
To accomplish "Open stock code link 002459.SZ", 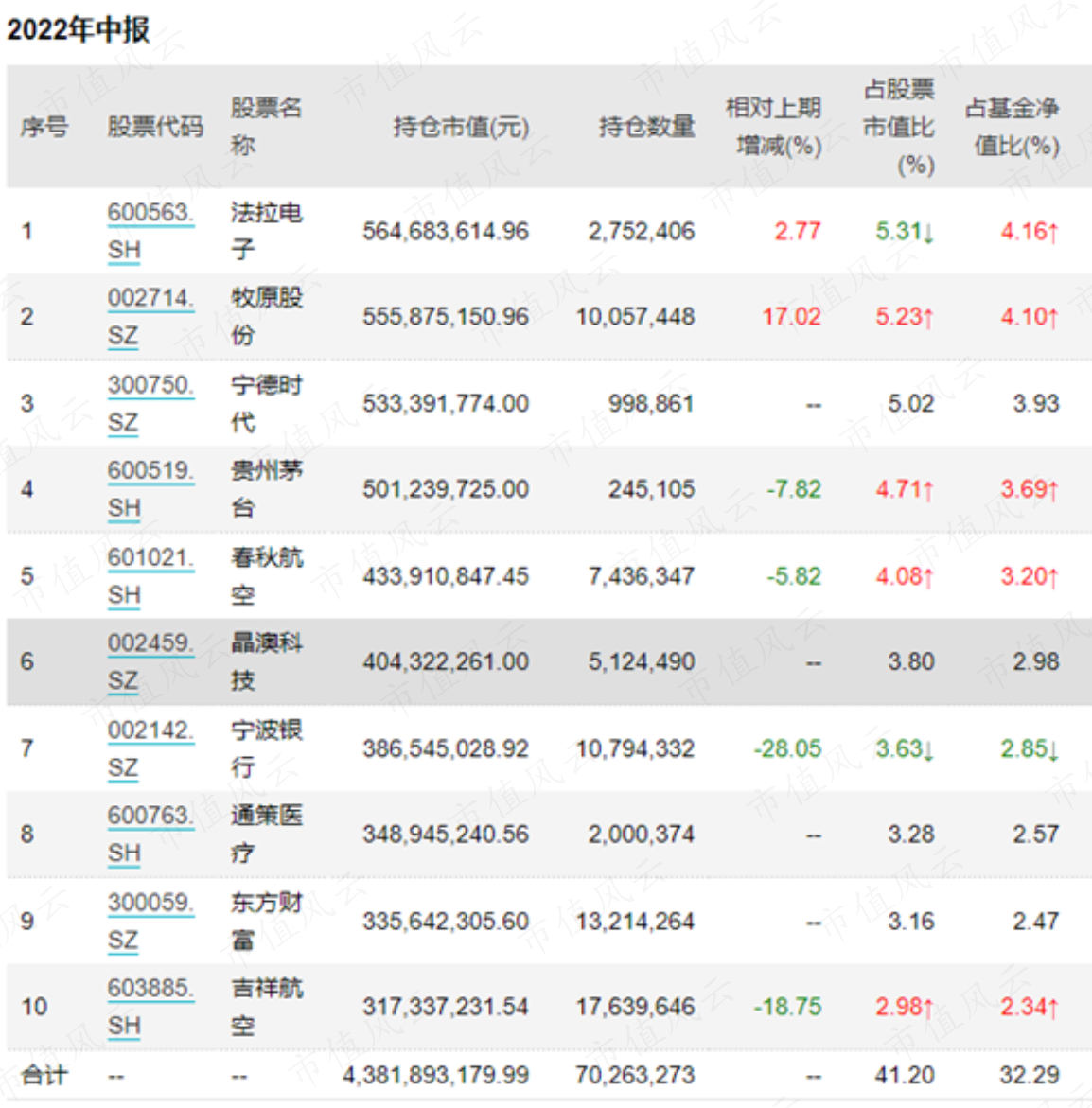I will [x=150, y=661].
